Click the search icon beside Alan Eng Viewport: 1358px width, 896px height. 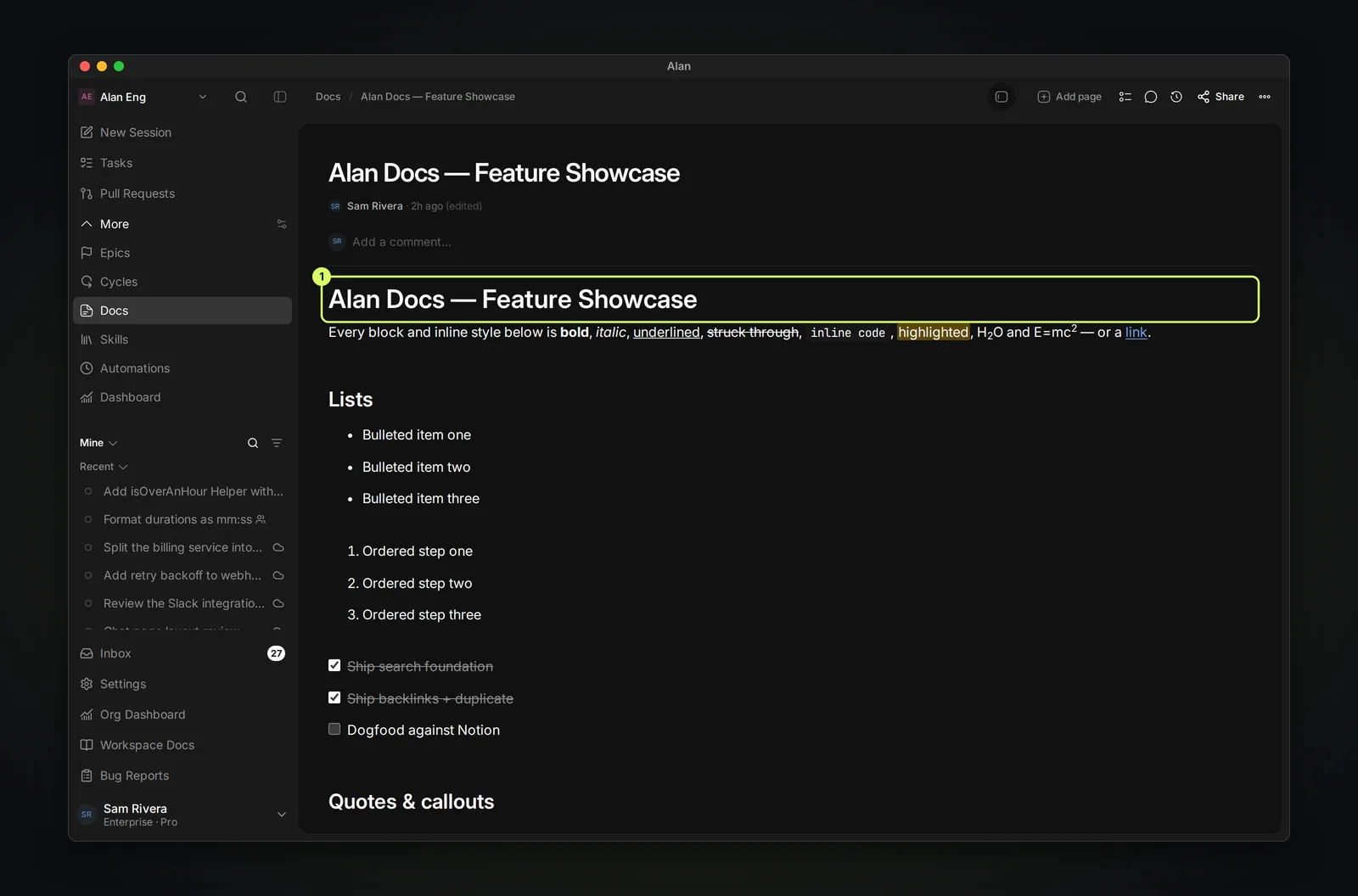(x=241, y=97)
